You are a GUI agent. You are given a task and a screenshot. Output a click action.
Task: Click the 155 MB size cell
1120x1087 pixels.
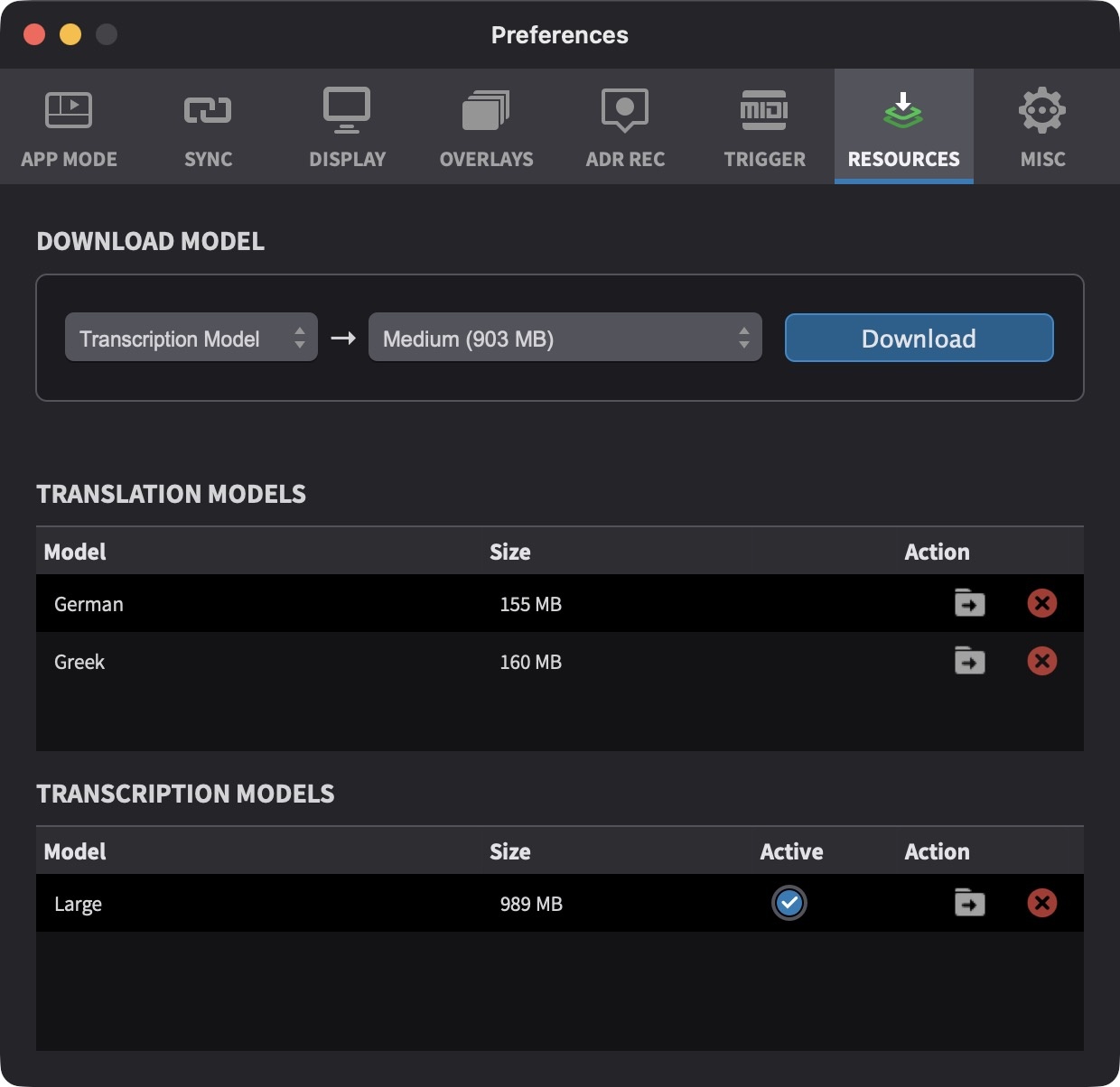(x=531, y=604)
